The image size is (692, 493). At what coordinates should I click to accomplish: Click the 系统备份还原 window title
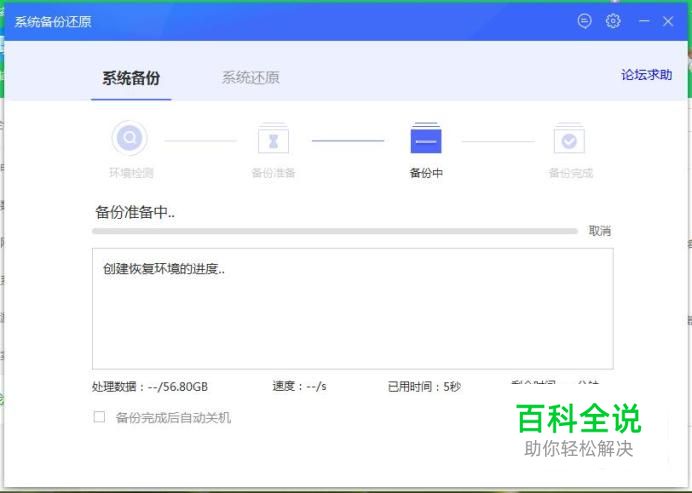point(53,22)
